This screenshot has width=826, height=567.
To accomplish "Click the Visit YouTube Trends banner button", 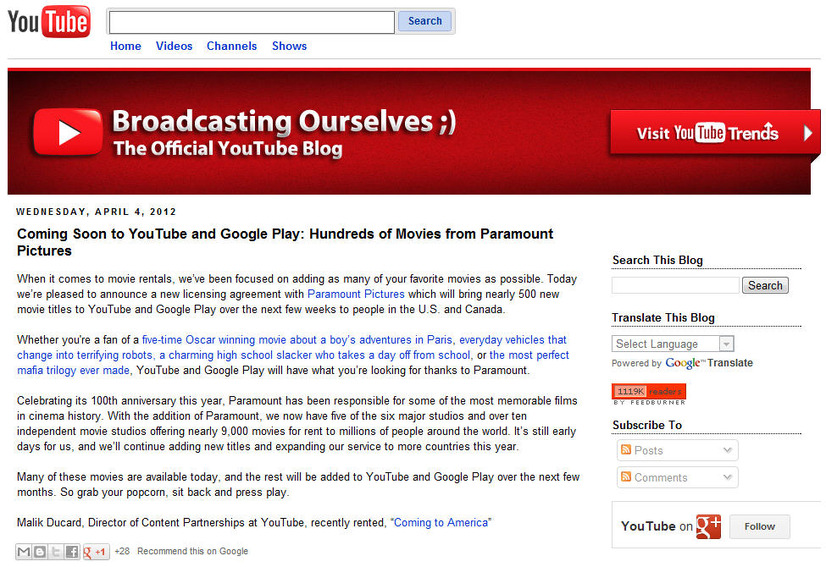I will (x=713, y=133).
